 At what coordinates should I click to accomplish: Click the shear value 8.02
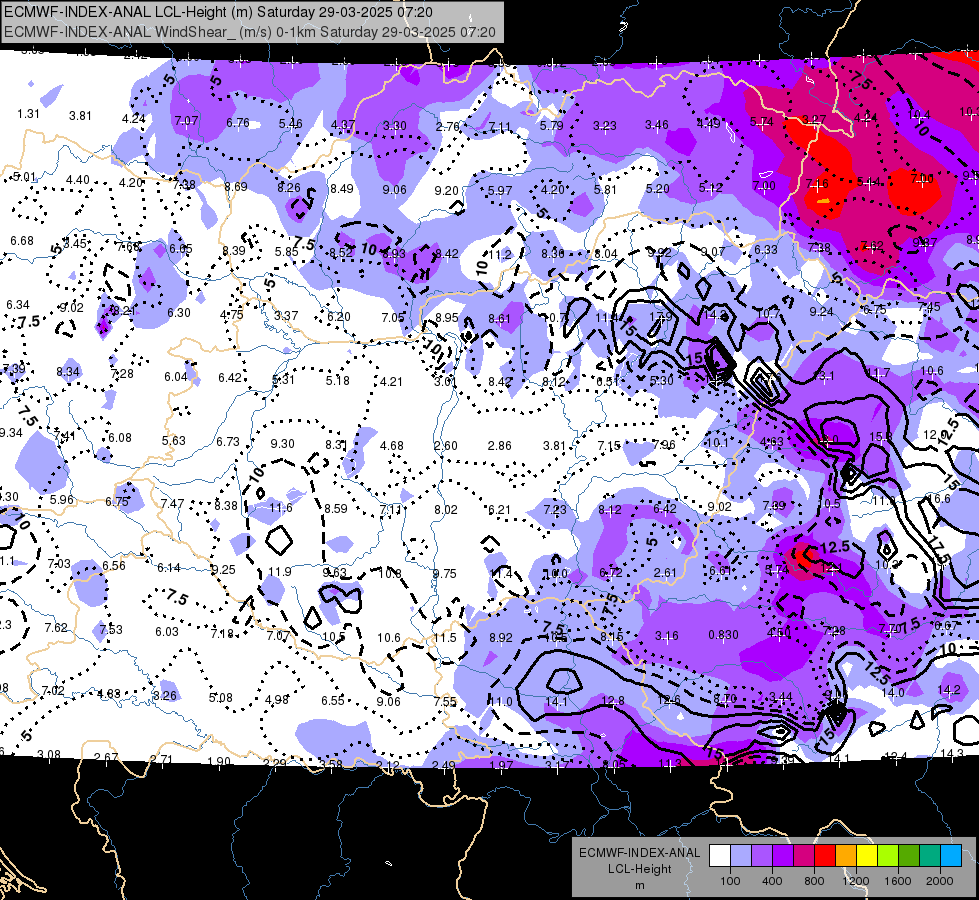pos(446,510)
